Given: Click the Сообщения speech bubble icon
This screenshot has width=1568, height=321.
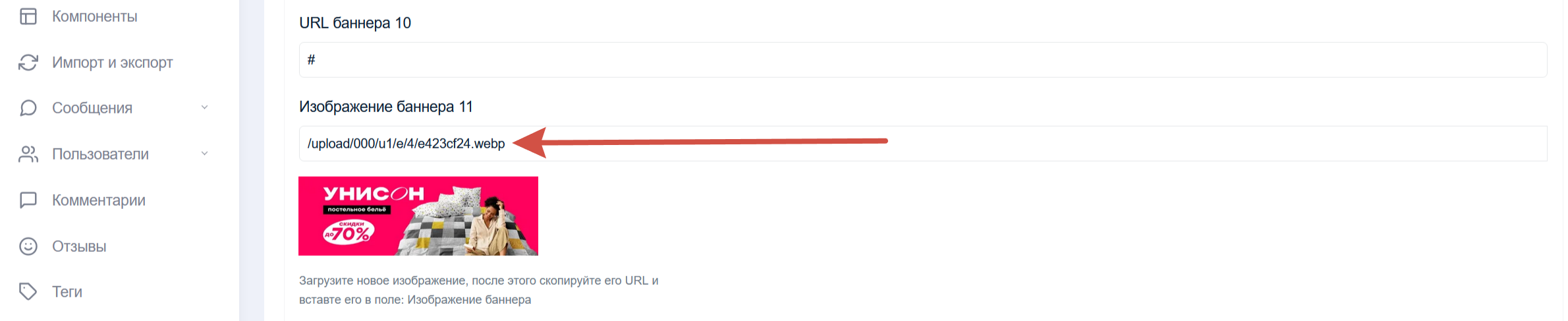Looking at the screenshot, I should click(28, 108).
